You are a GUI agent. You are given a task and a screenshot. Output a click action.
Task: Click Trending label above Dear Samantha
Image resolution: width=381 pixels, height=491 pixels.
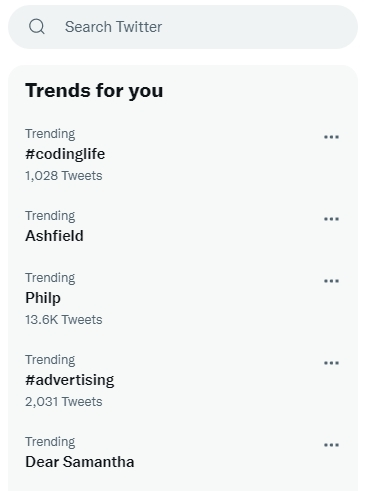click(x=50, y=442)
